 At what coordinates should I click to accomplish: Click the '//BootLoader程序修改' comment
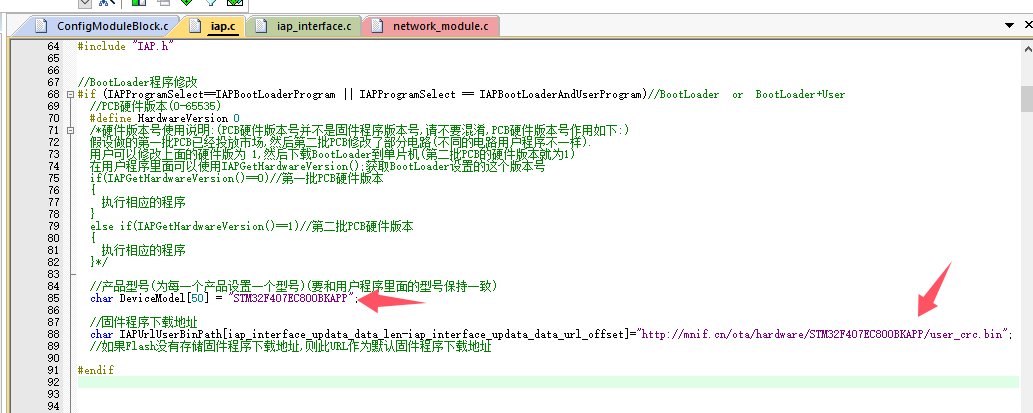coord(137,82)
